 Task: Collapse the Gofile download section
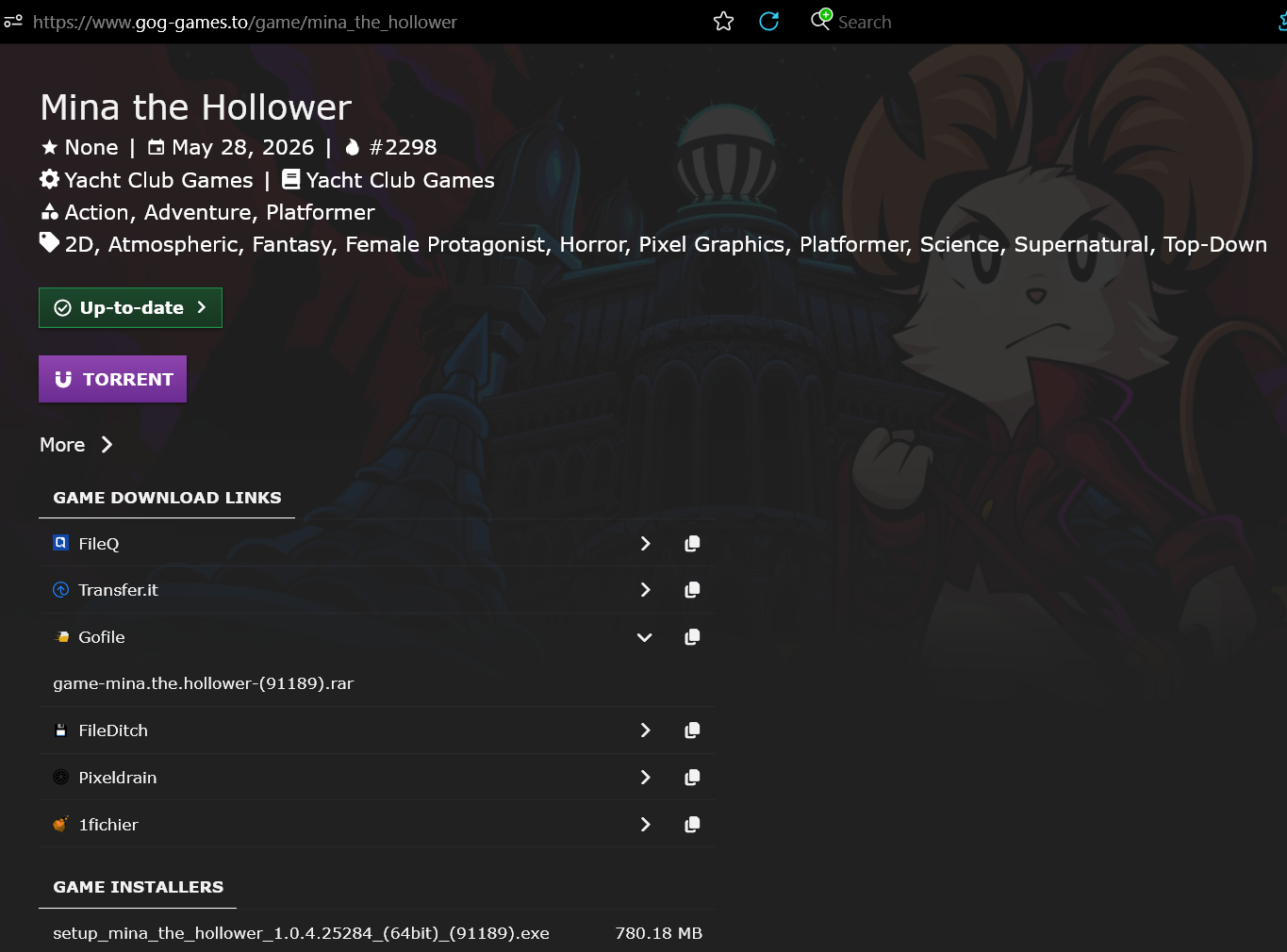645,637
